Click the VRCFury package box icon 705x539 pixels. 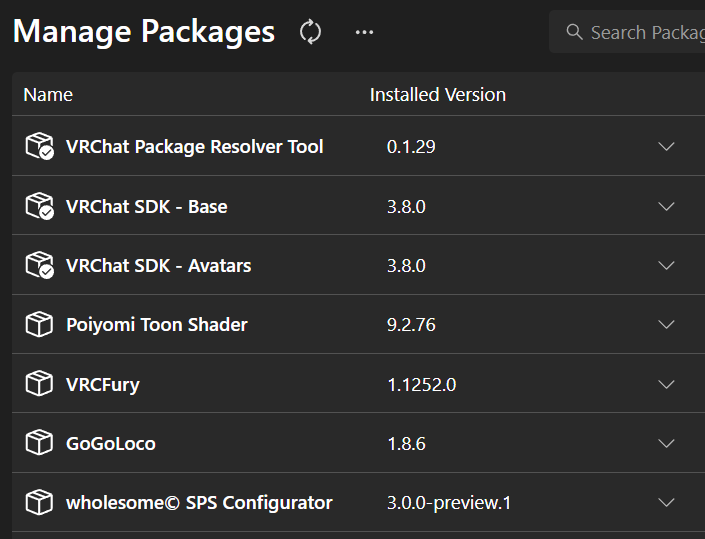click(x=39, y=384)
